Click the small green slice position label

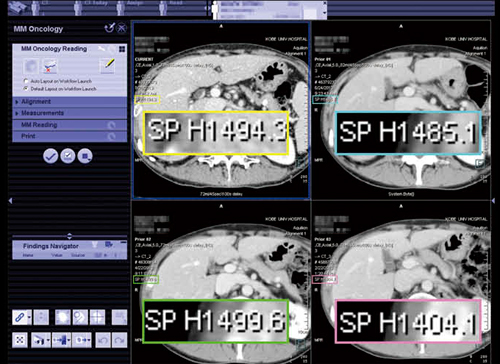146,279
